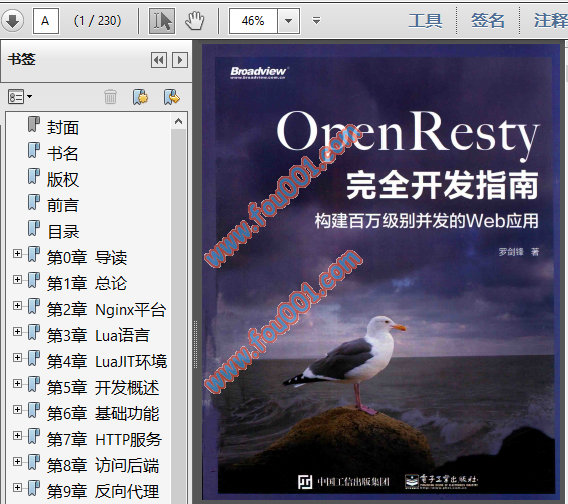Click the OpenResty book cover page

click(381, 272)
